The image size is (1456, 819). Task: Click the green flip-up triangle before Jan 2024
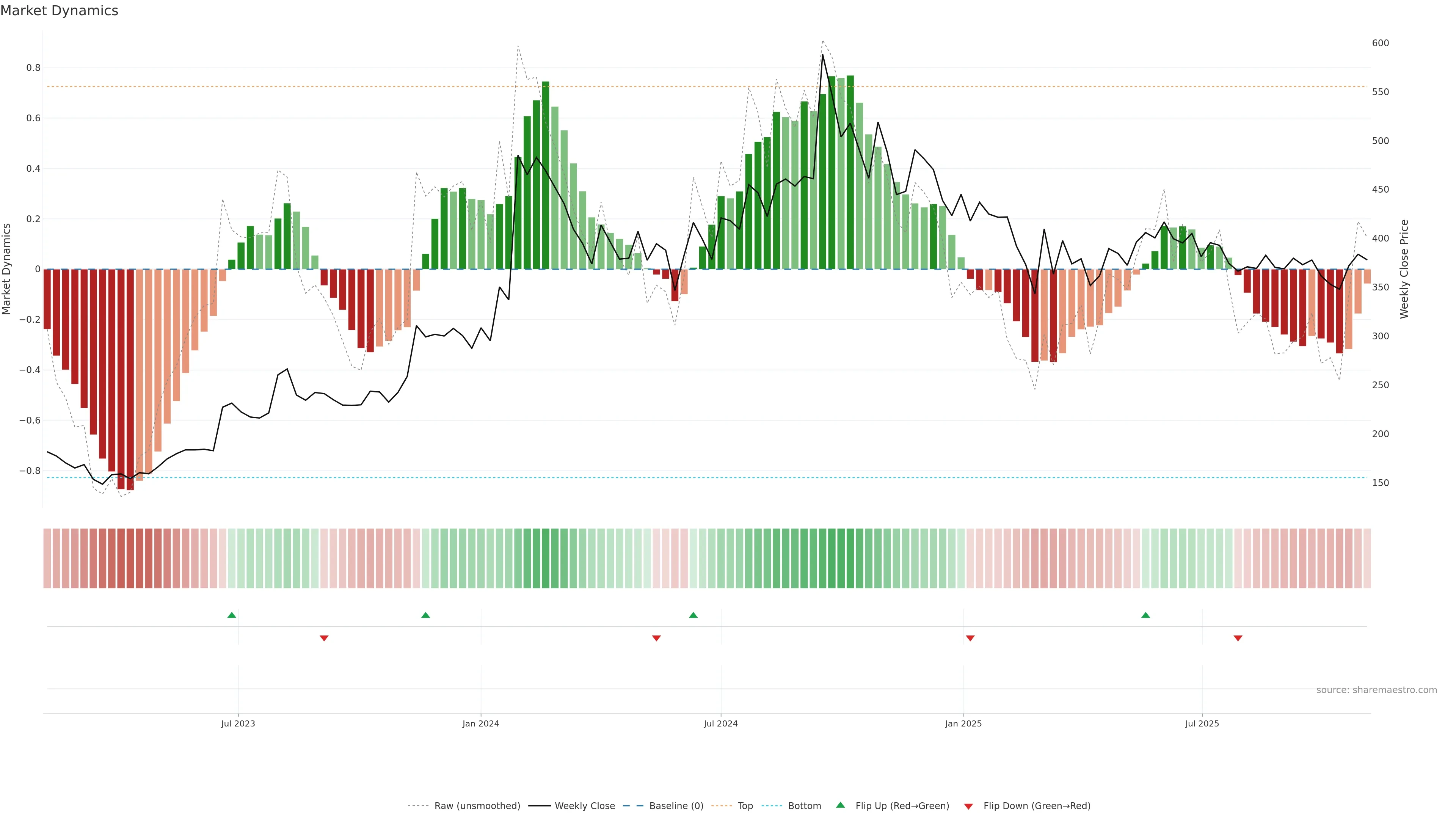tap(425, 615)
